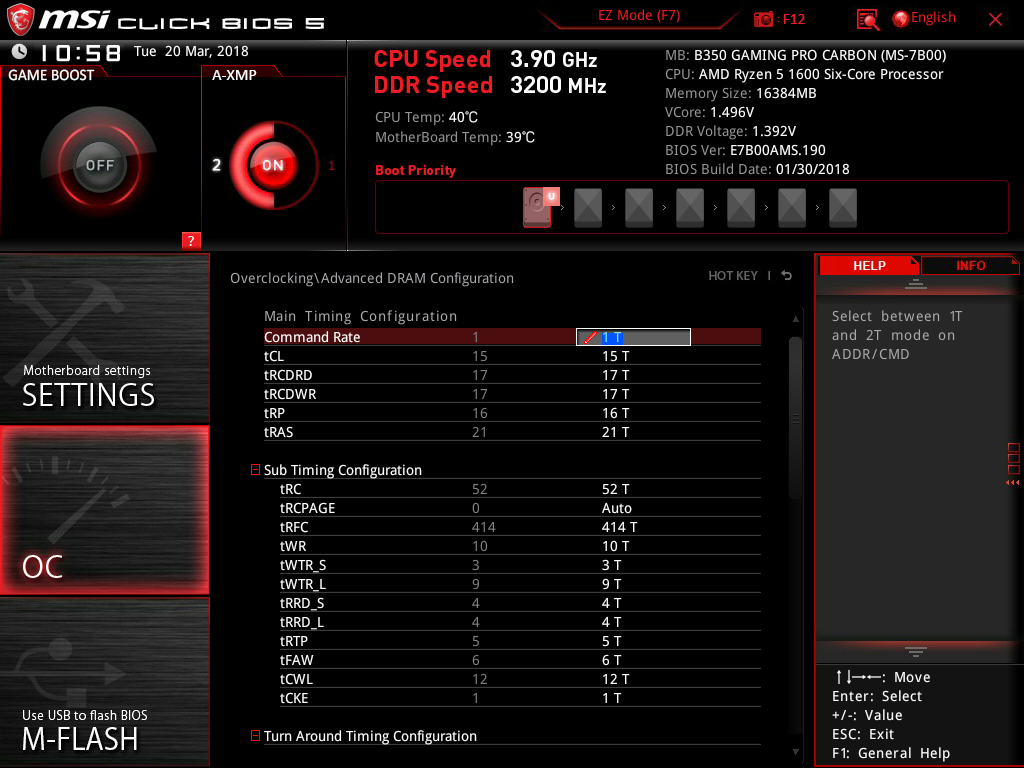Collapse Sub Timing Configuration section

coord(255,470)
